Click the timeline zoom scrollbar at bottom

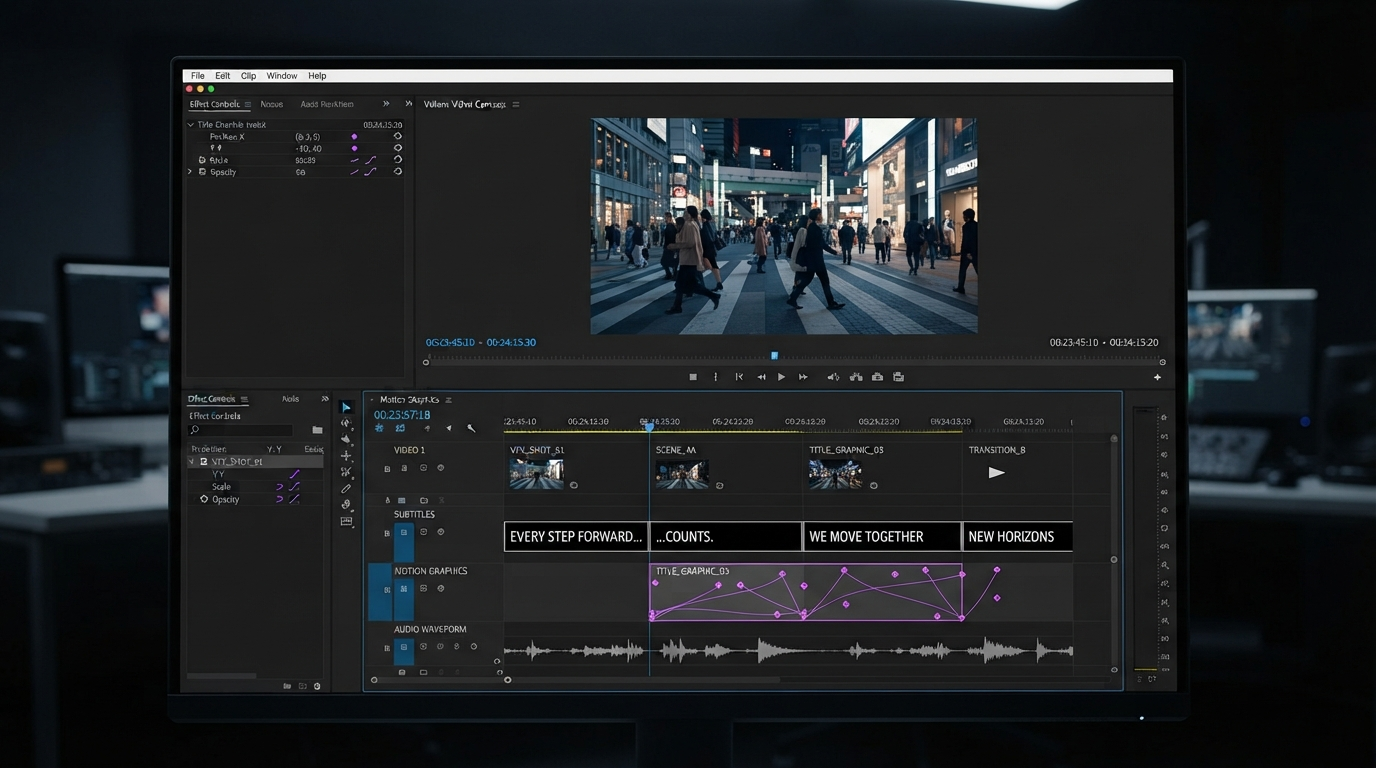(x=643, y=680)
